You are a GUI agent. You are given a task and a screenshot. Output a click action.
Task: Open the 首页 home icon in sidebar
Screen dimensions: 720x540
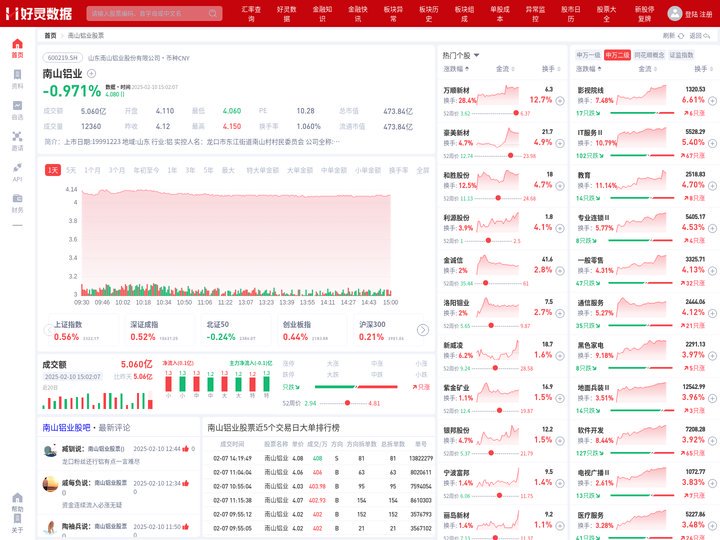click(x=17, y=44)
